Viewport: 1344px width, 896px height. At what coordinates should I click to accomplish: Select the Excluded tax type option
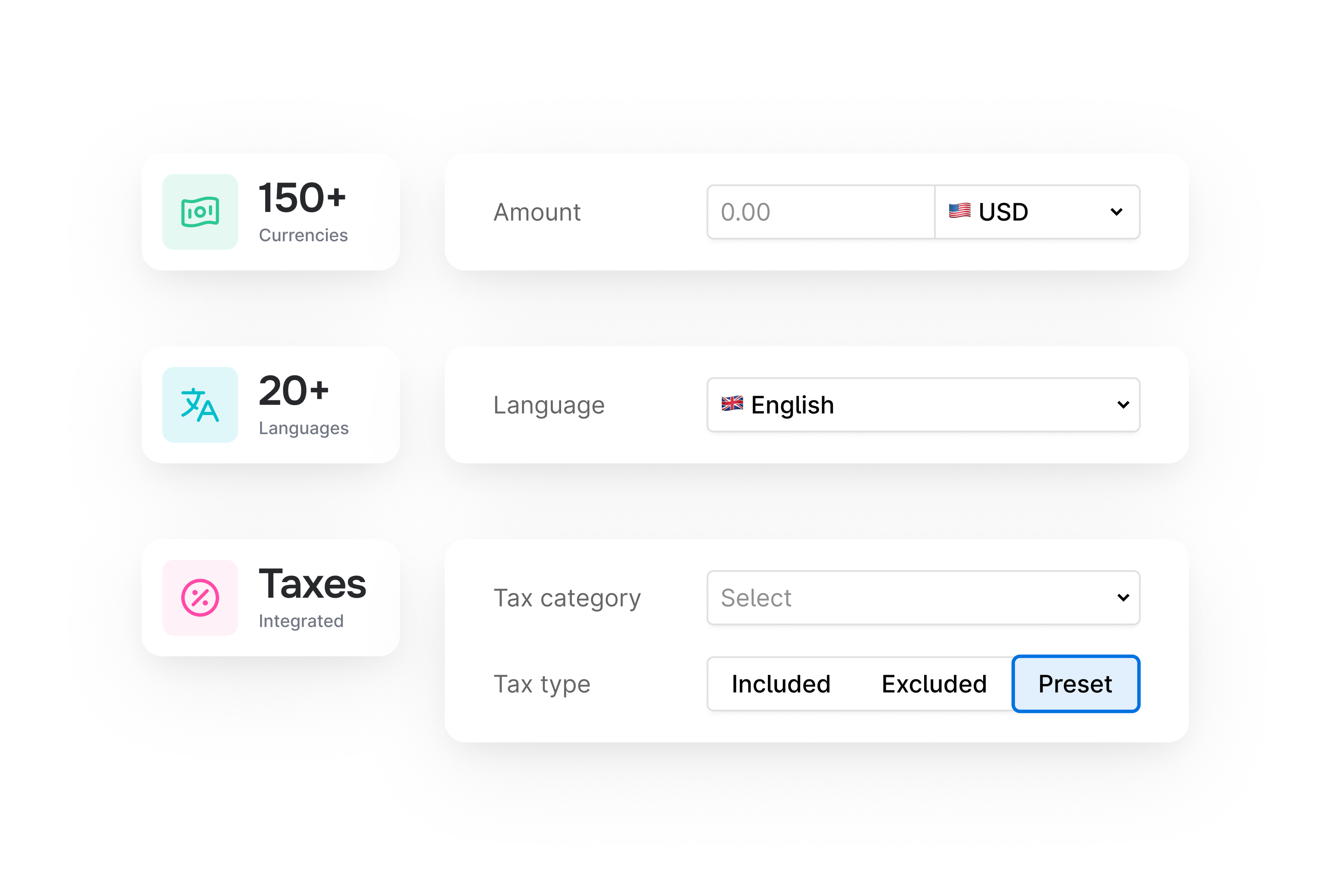pyautogui.click(x=934, y=683)
